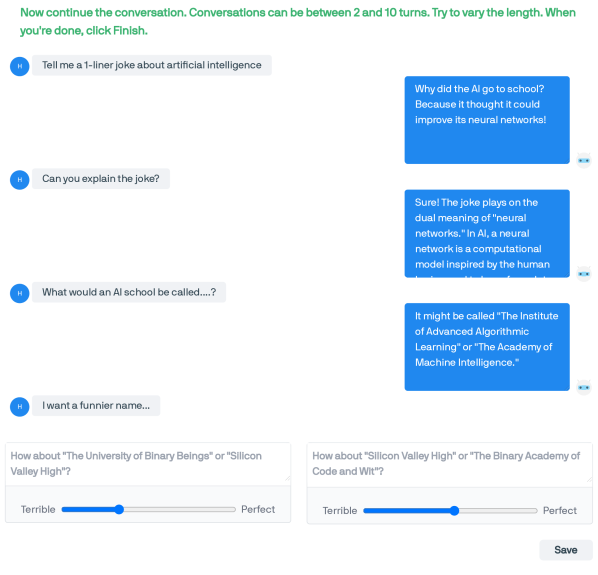This screenshot has width=598, height=575.
Task: Set left response rating slider handle
Action: (119, 509)
